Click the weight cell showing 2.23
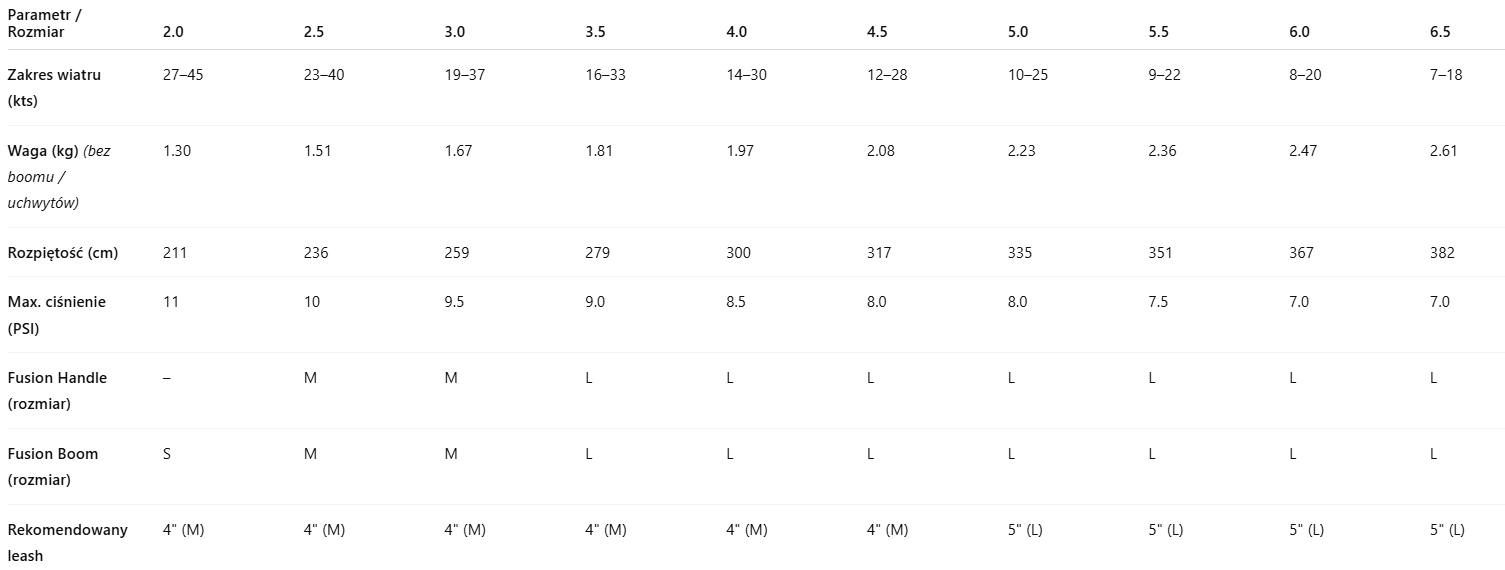This screenshot has height=570, width=1505. click(x=1022, y=151)
